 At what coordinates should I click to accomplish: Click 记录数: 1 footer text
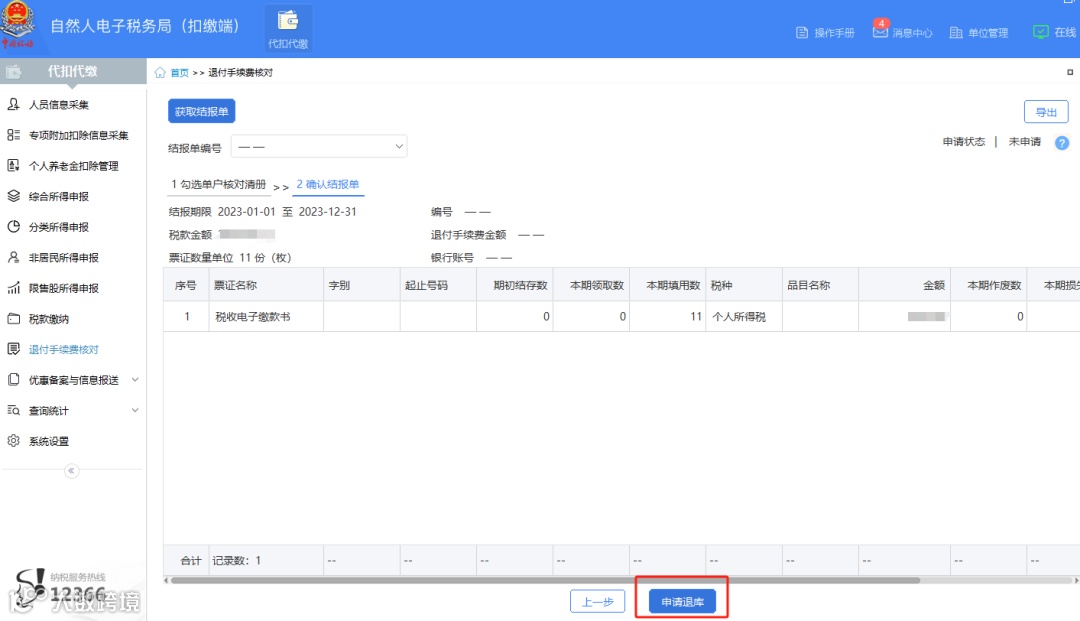237,560
